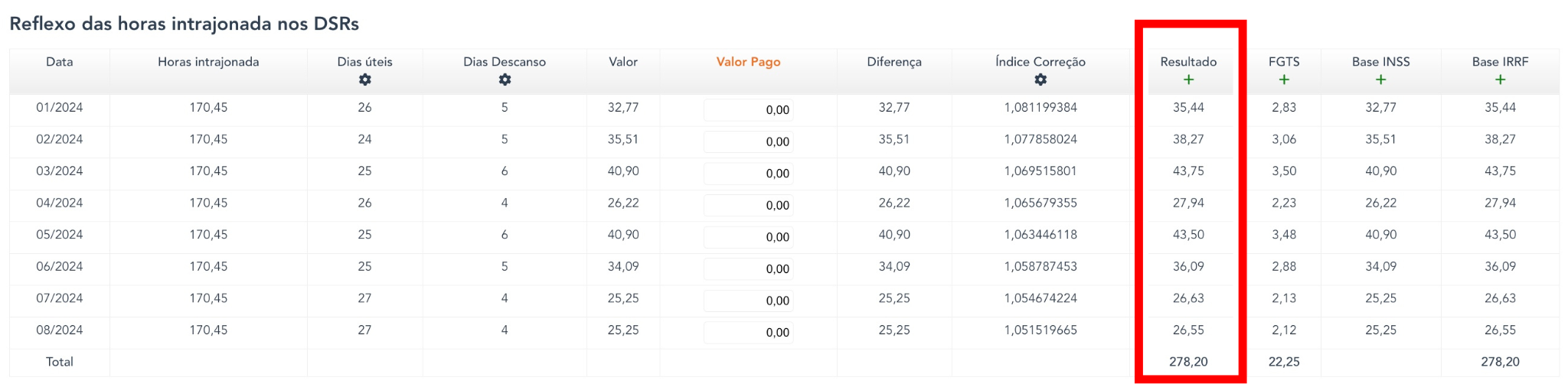Click the plus icon under Resultado
The image size is (1568, 384).
click(1188, 80)
